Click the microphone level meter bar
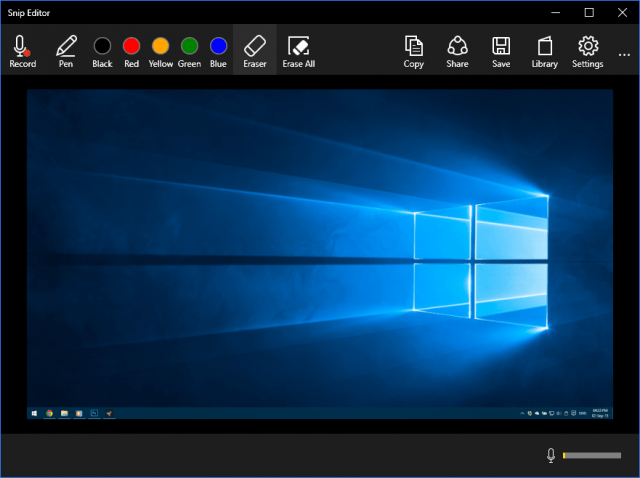This screenshot has width=640, height=478. click(592, 455)
